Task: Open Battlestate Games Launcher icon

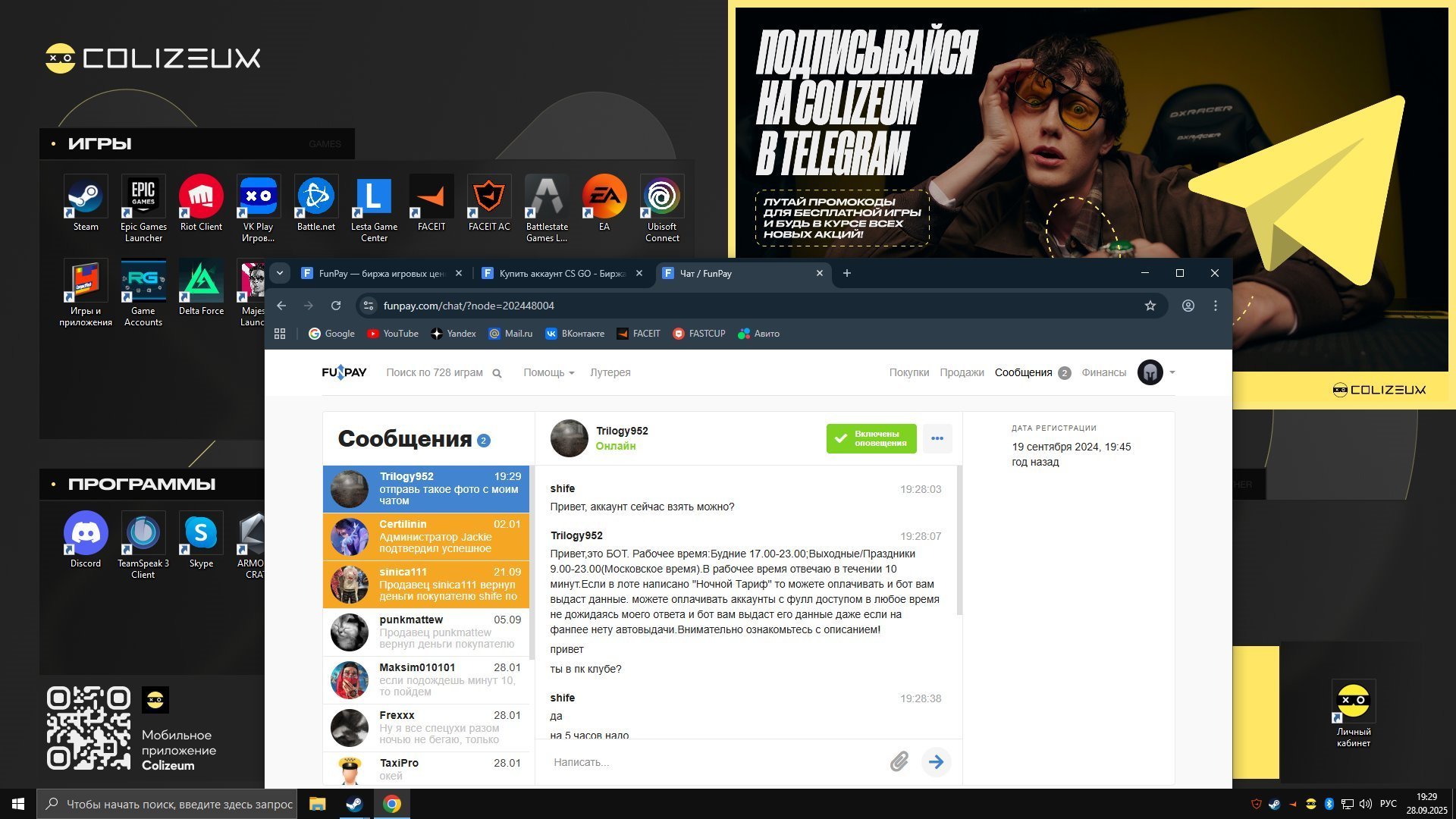Action: 547,208
